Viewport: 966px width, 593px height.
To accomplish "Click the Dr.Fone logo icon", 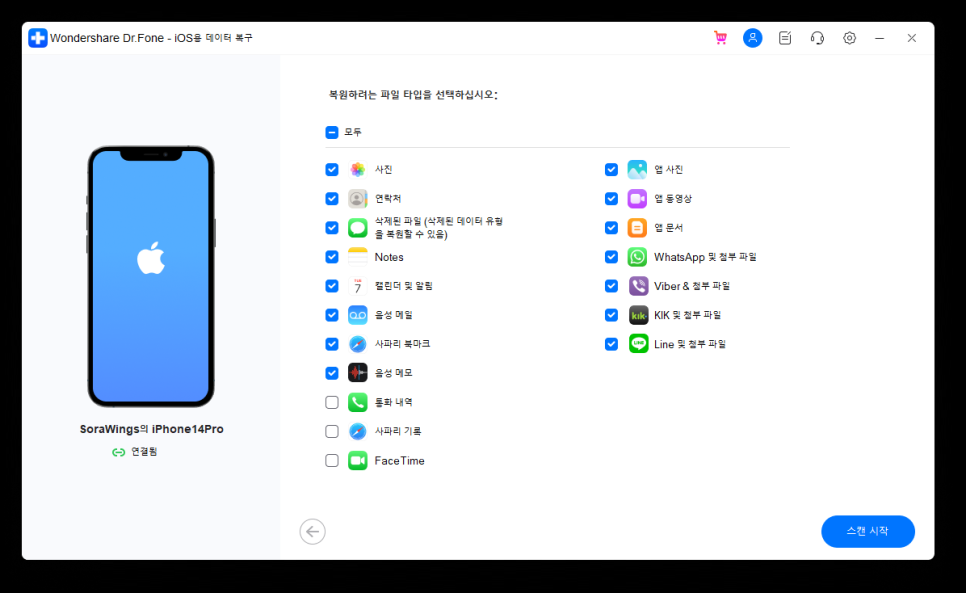I will (x=38, y=38).
